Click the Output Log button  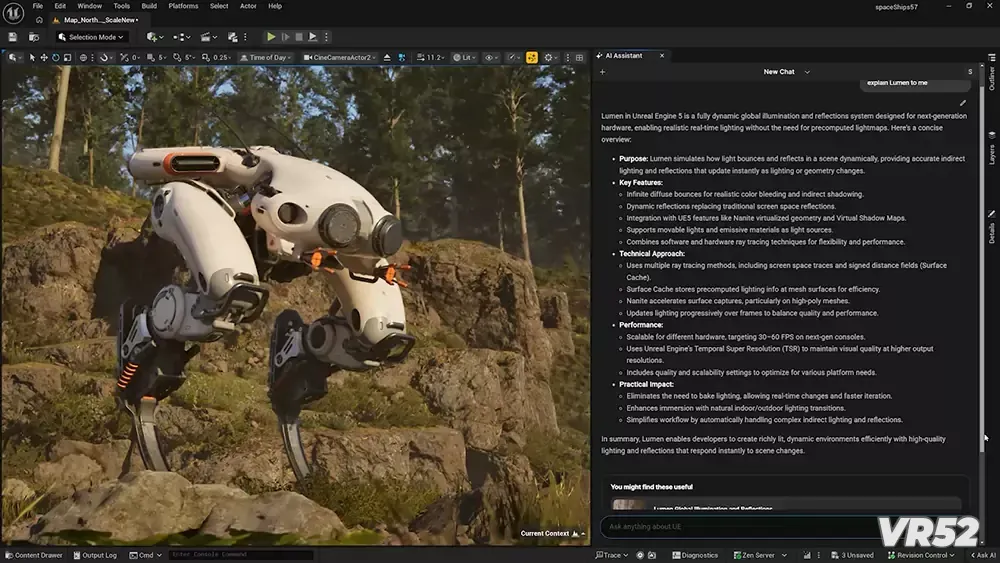pos(95,555)
